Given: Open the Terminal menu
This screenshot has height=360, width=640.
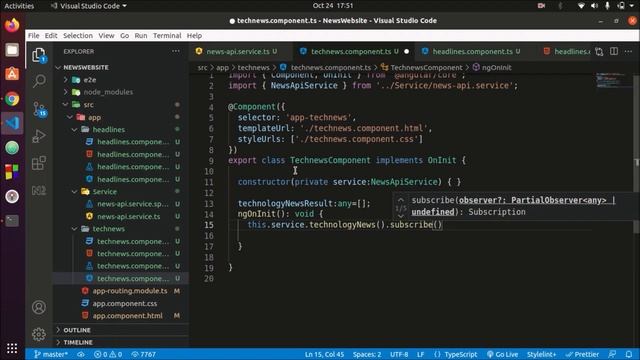Looking at the screenshot, I should 167,36.
